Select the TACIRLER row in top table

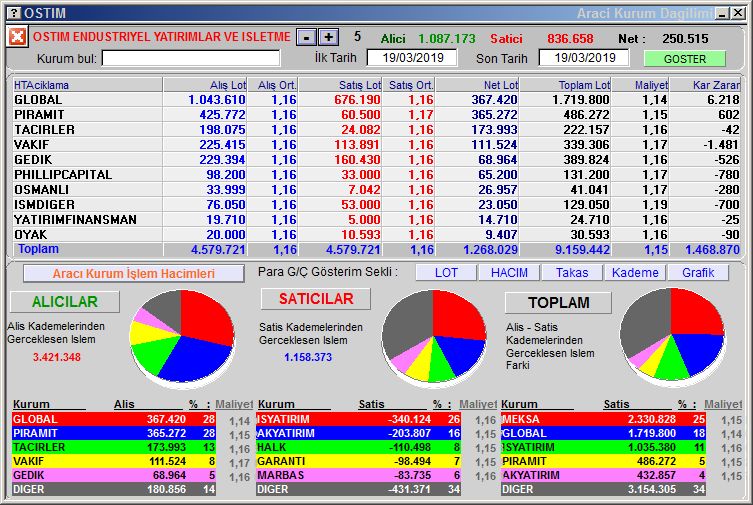376,130
